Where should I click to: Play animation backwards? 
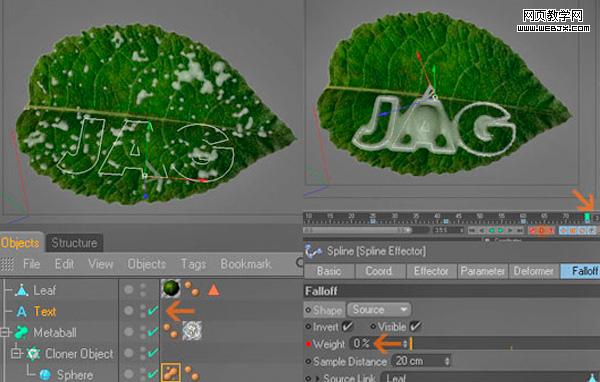tap(492, 230)
